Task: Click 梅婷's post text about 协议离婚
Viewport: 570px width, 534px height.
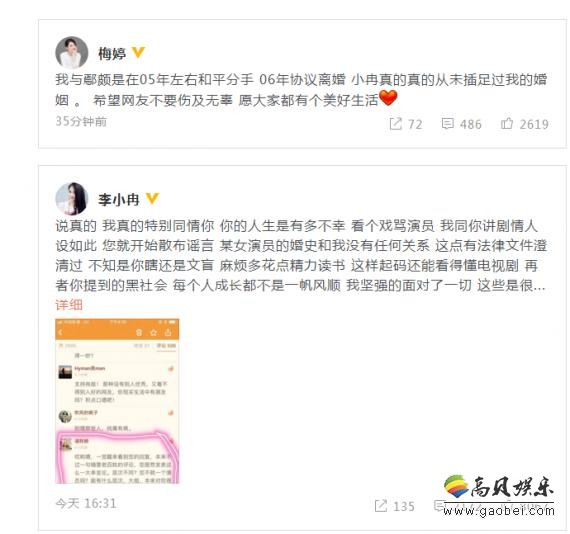Action: pyautogui.click(x=301, y=90)
